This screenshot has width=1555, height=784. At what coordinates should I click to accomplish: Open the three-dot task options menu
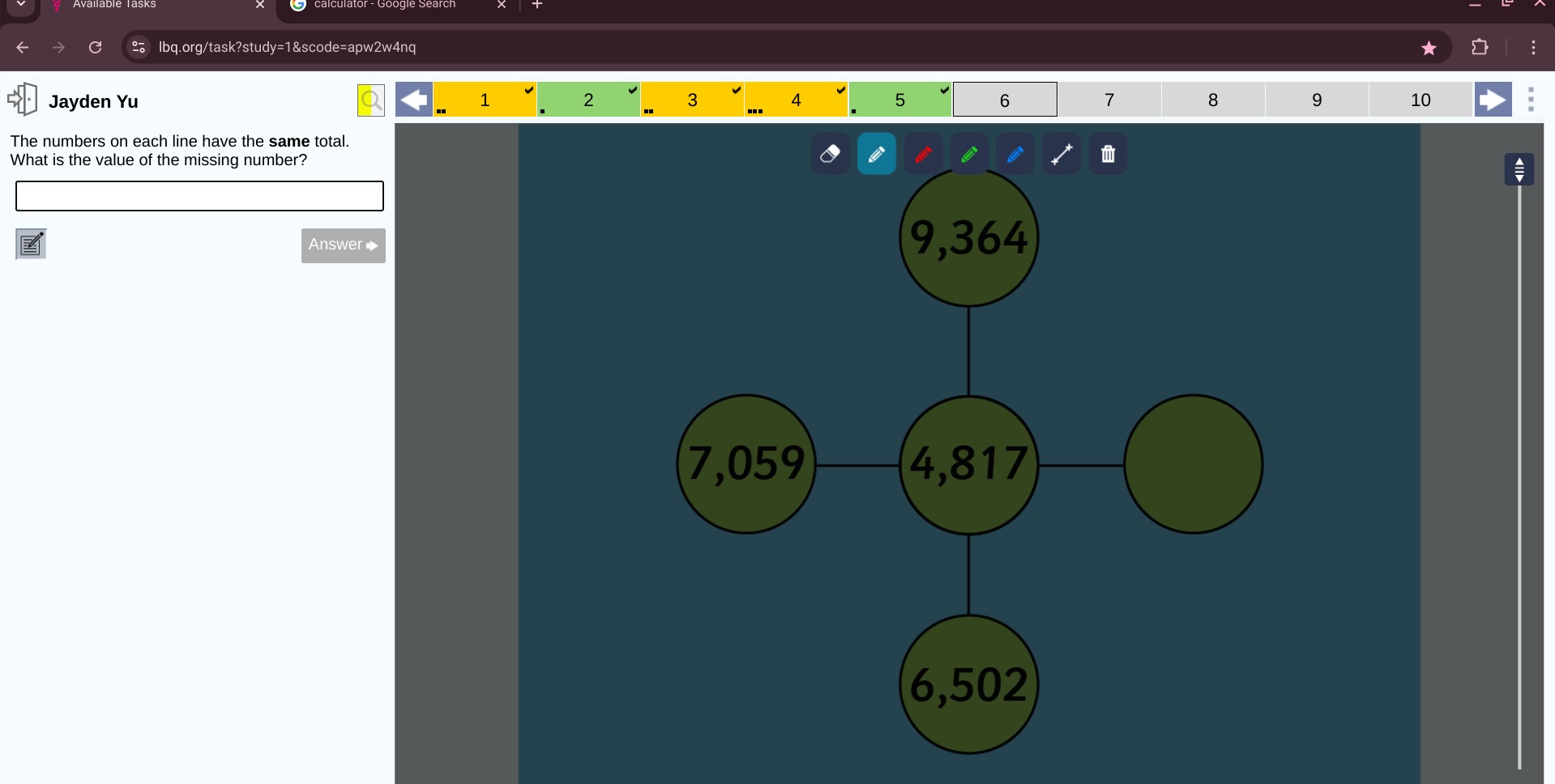click(1531, 100)
